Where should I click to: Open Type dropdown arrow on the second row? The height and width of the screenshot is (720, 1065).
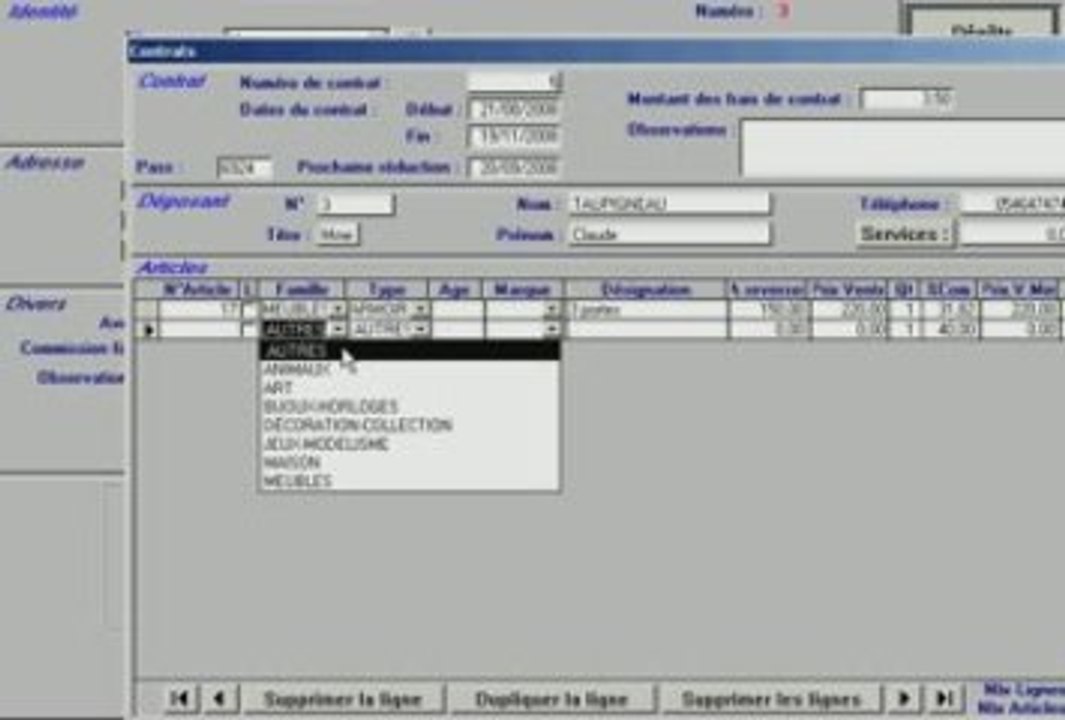[420, 329]
